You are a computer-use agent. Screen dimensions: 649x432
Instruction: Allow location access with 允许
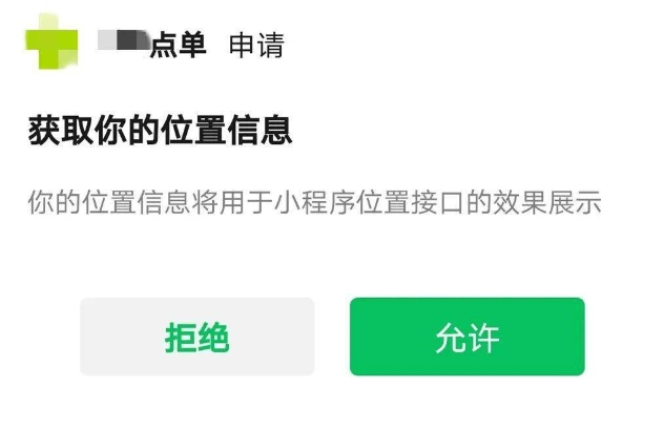point(467,336)
